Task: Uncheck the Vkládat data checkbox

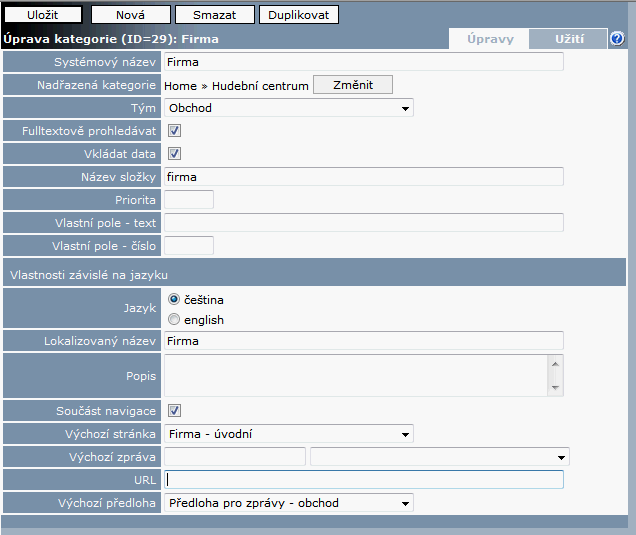Action: point(174,153)
